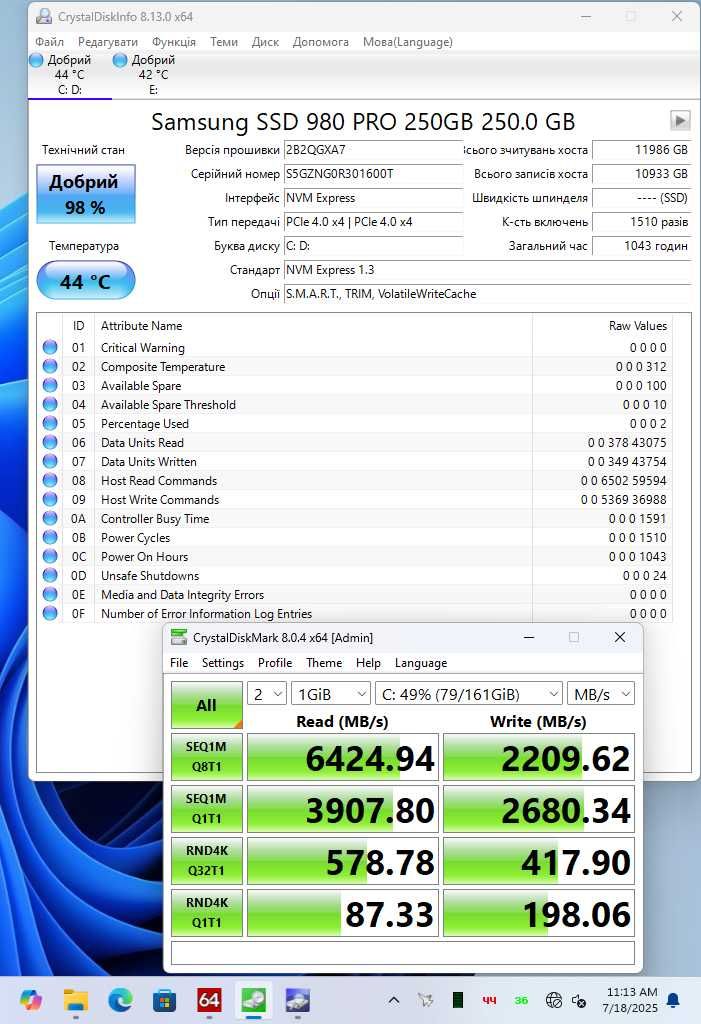Open the Диск menu
The image size is (701, 1024).
tap(265, 42)
